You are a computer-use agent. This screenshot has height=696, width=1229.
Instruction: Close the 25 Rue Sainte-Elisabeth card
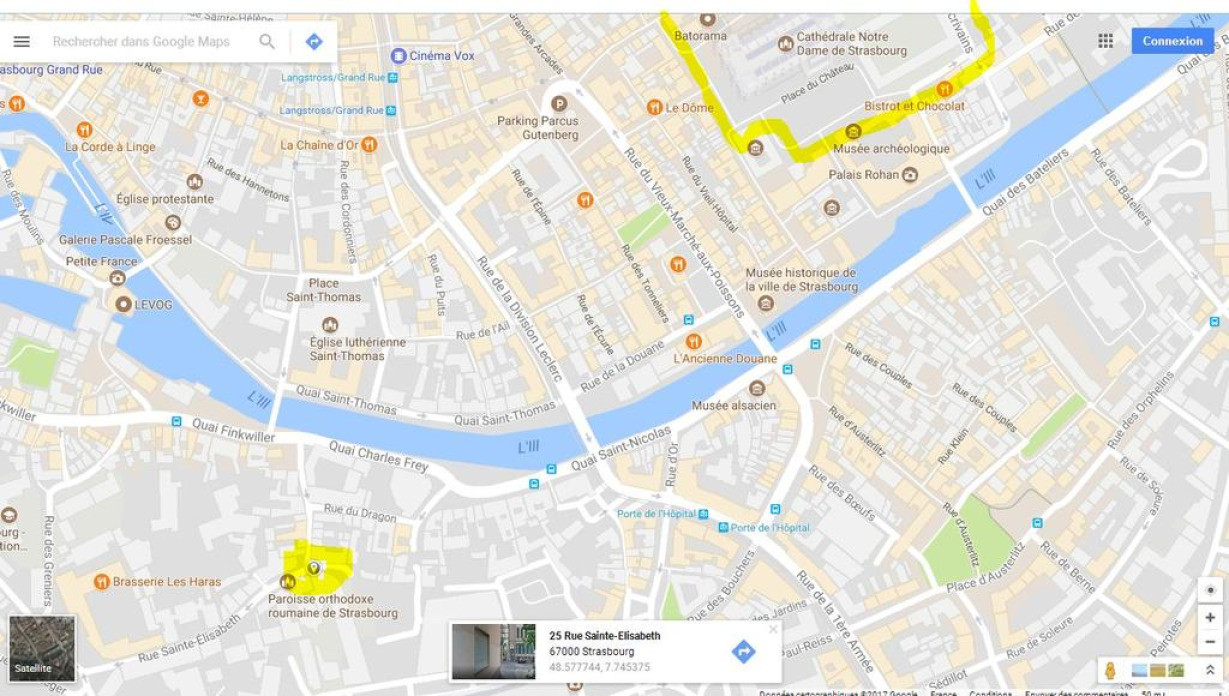click(772, 630)
